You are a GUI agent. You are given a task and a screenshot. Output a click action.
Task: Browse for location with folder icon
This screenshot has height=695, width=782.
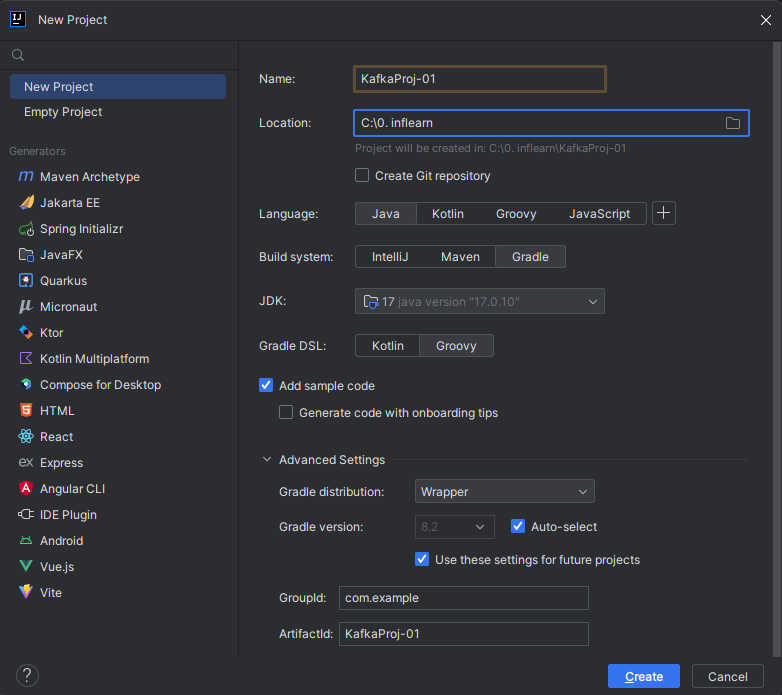pos(732,123)
